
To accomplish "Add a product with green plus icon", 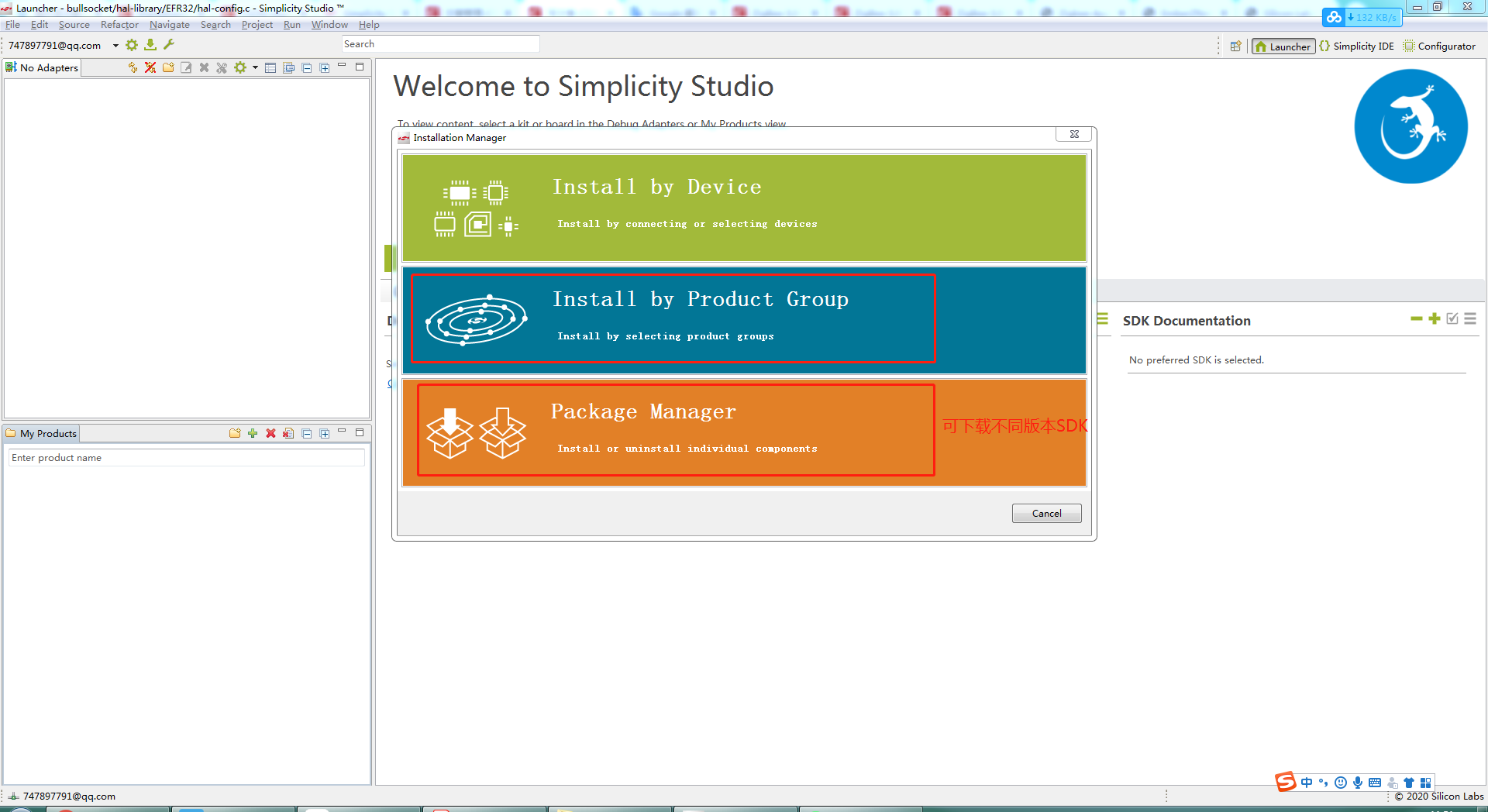I will [x=253, y=433].
